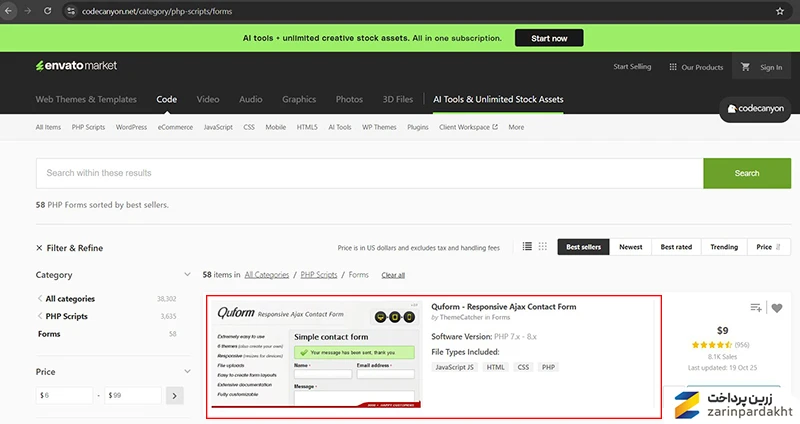Click the CodeCanyon badge logo
Screen dimensions: 800x424
click(x=755, y=108)
